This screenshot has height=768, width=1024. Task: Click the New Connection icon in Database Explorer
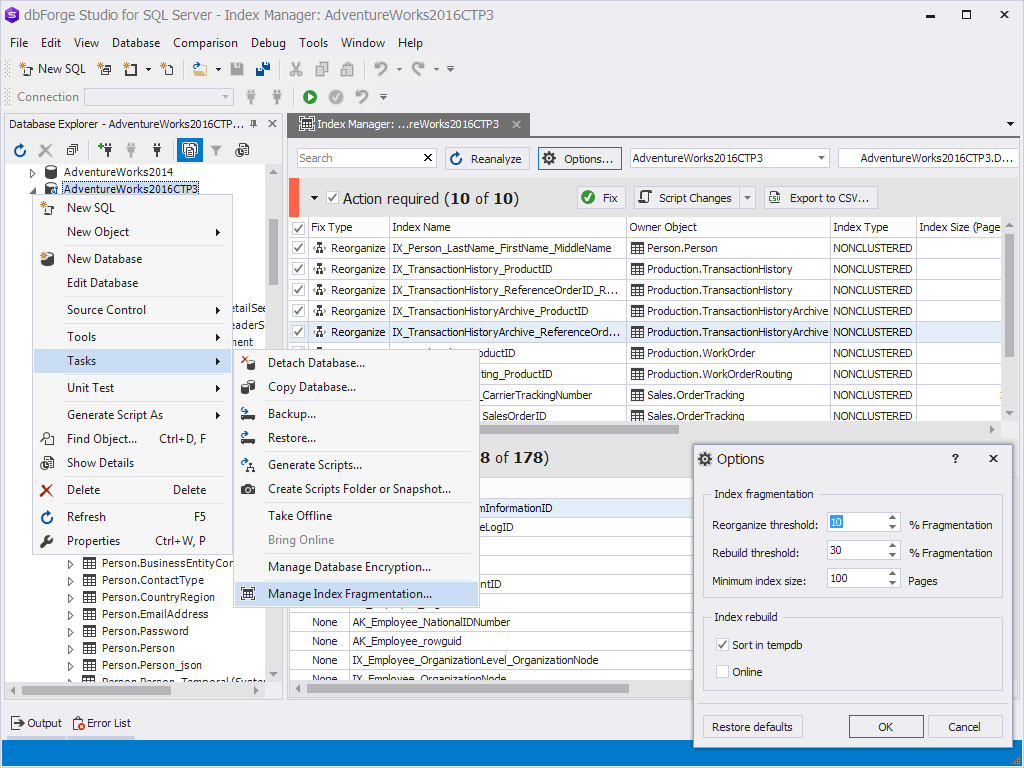107,150
